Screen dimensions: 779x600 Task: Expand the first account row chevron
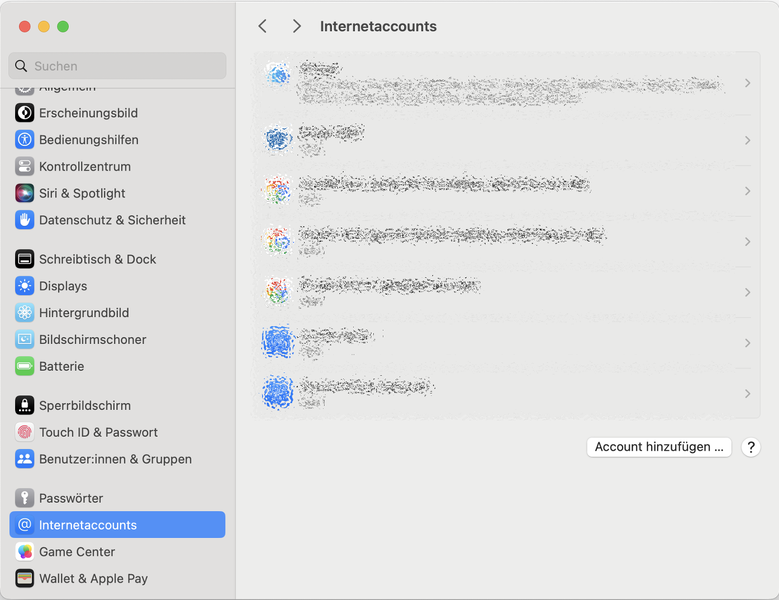coord(747,84)
